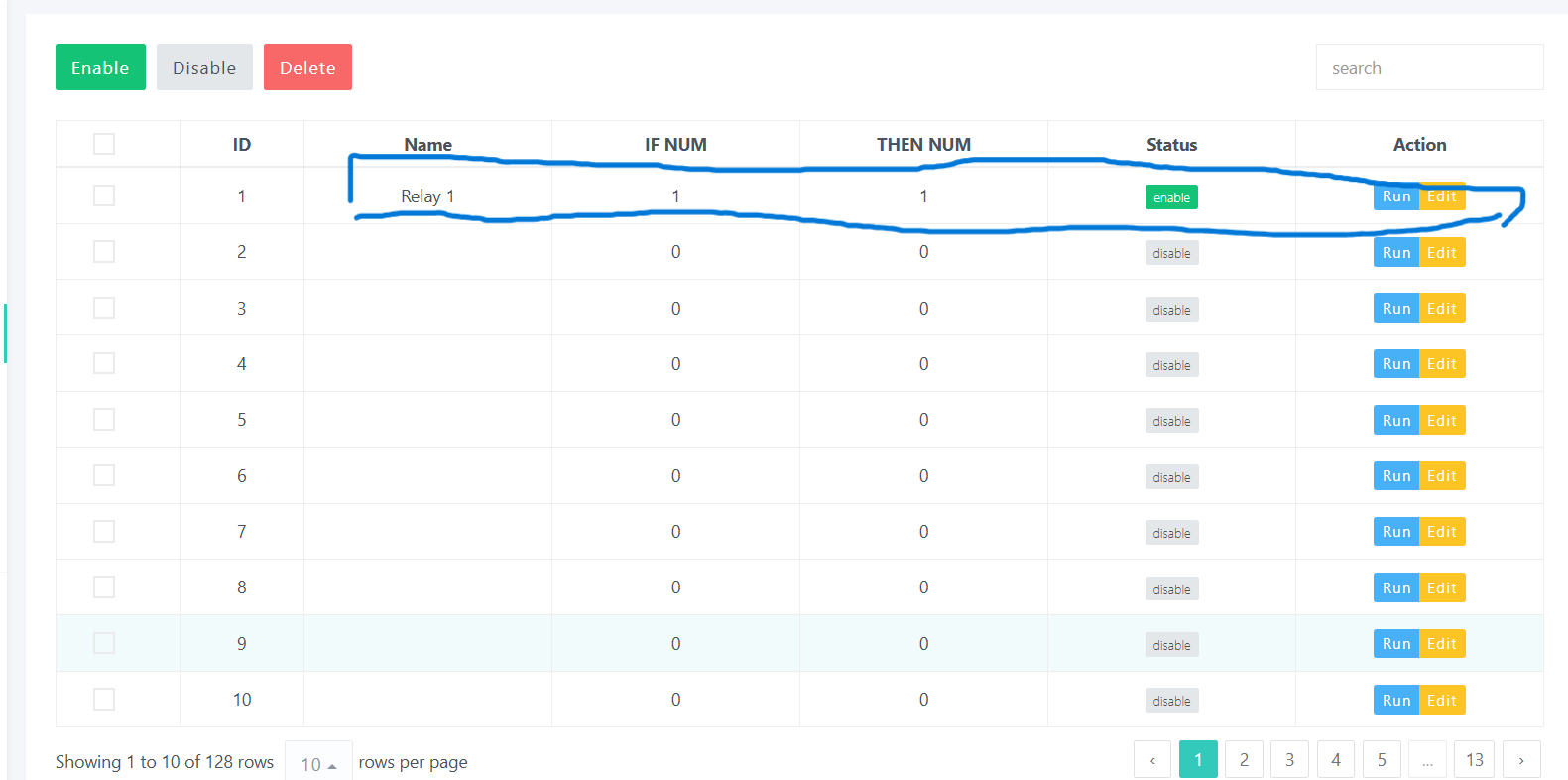
Task: Switch to page 2 in pagination
Action: pos(1244,760)
